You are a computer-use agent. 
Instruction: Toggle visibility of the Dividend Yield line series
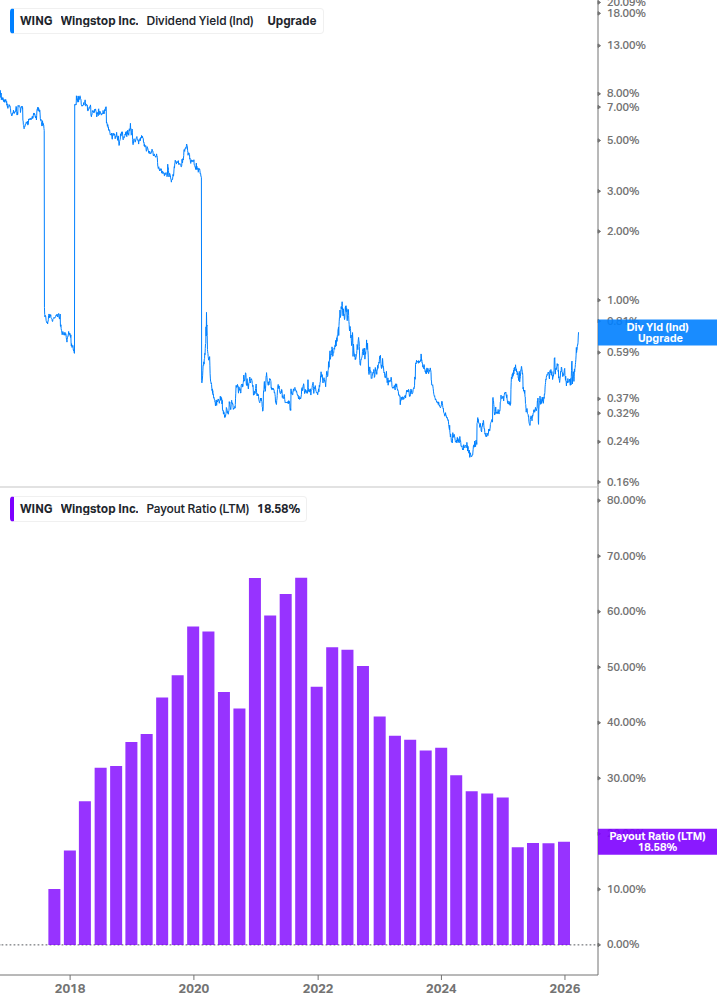[x=12, y=20]
